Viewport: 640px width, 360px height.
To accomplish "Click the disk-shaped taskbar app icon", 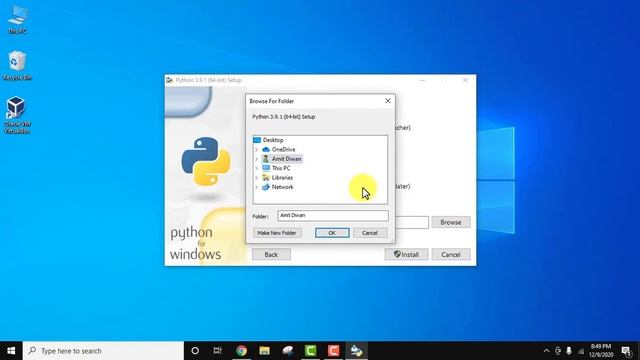I will point(288,351).
